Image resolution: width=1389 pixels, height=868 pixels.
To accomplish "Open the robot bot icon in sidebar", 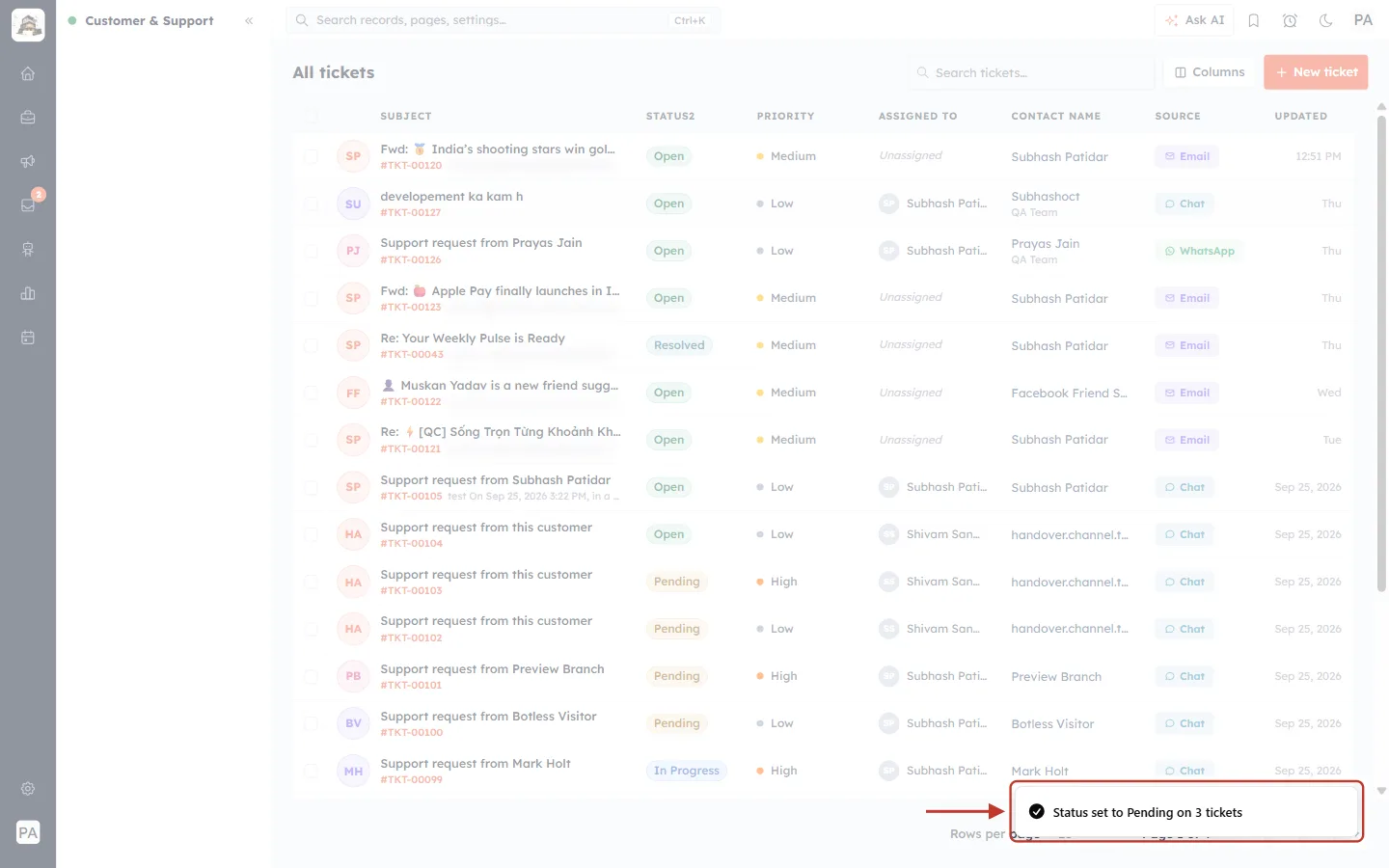I will coord(28,249).
